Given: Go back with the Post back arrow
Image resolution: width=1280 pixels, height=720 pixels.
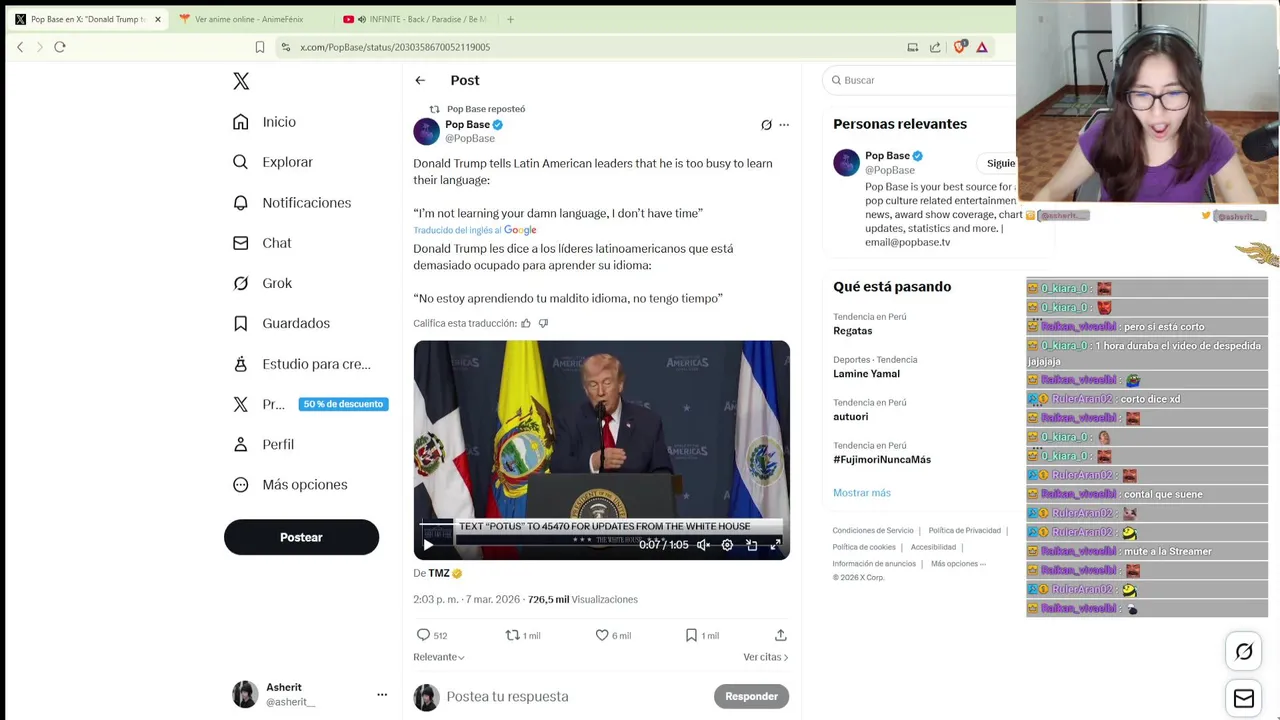Looking at the screenshot, I should click(x=420, y=80).
